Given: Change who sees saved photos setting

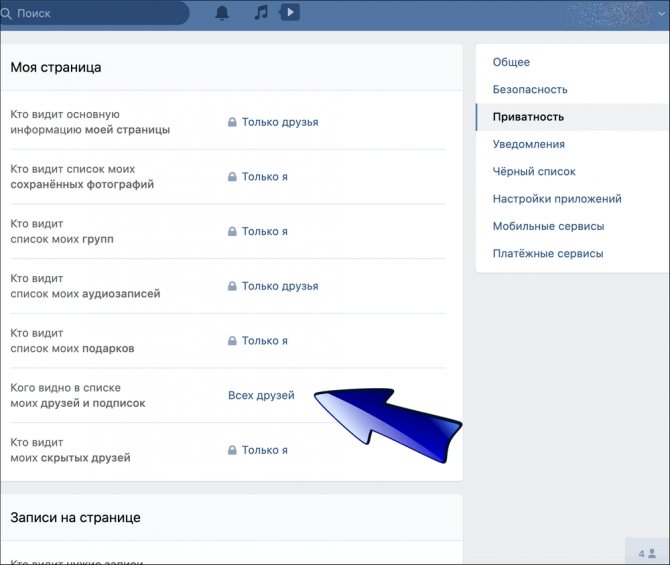Looking at the screenshot, I should (x=258, y=177).
